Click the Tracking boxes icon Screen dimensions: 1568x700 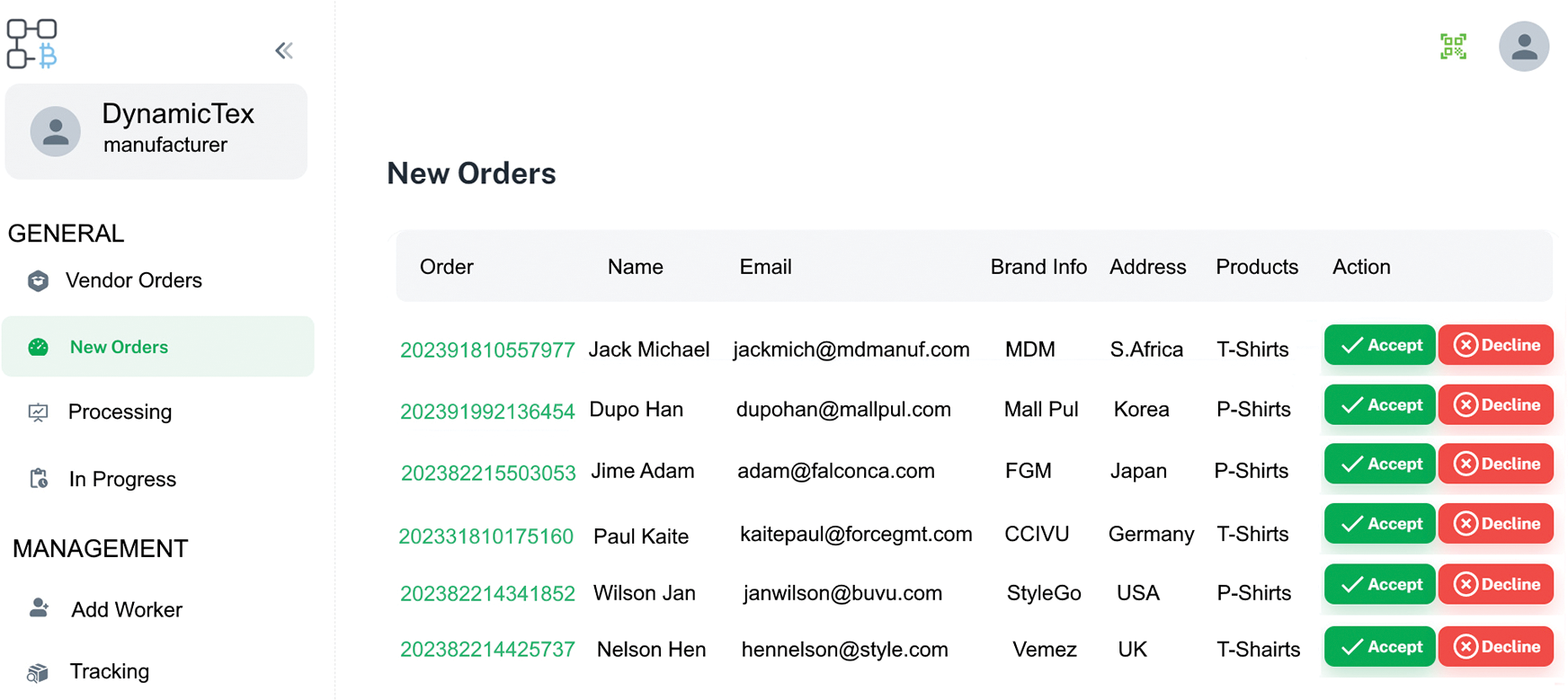pyautogui.click(x=38, y=672)
